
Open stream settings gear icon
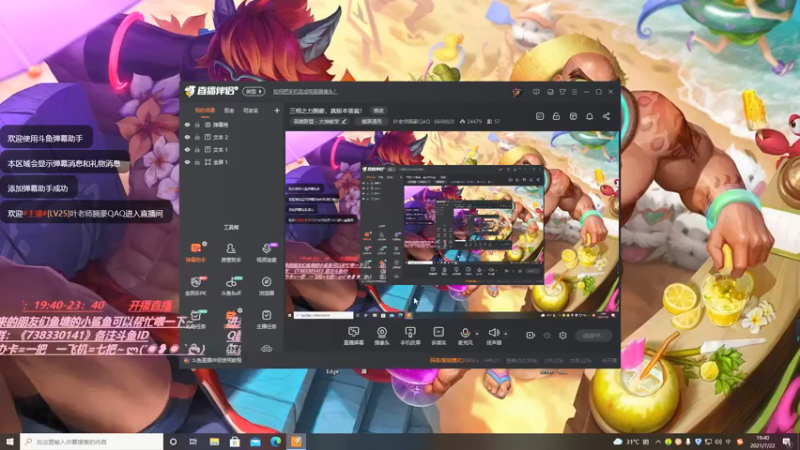562,335
